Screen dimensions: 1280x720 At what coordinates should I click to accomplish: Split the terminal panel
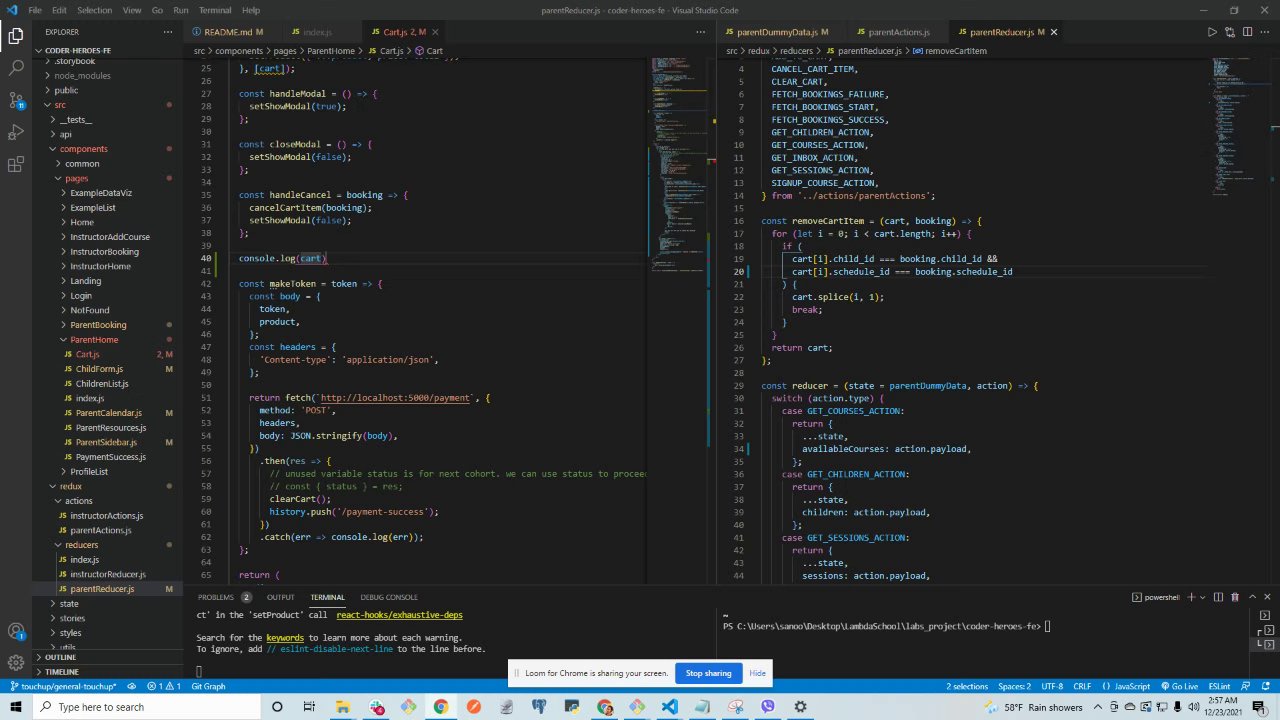[x=1217, y=597]
